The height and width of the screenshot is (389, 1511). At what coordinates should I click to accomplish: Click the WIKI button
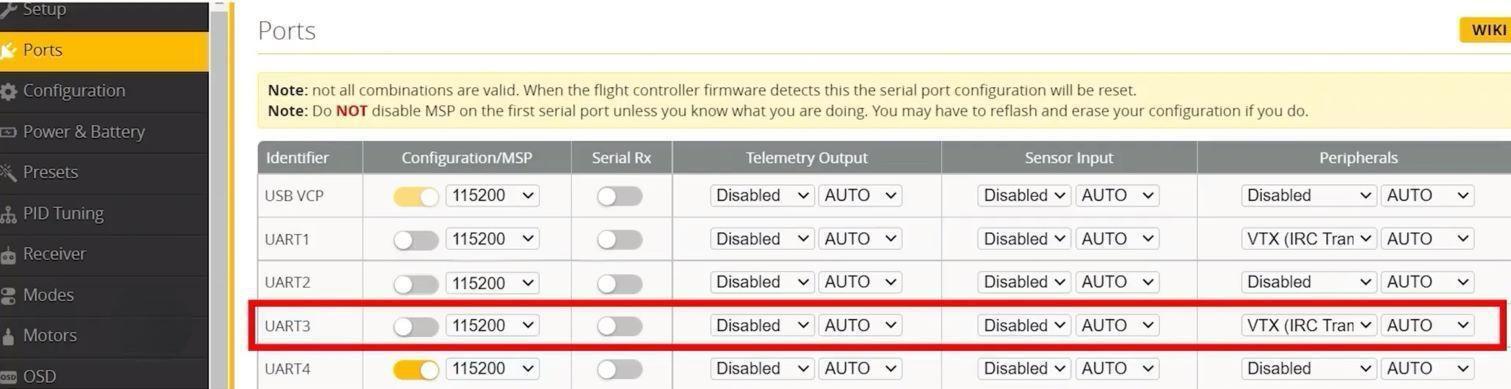tap(1486, 30)
